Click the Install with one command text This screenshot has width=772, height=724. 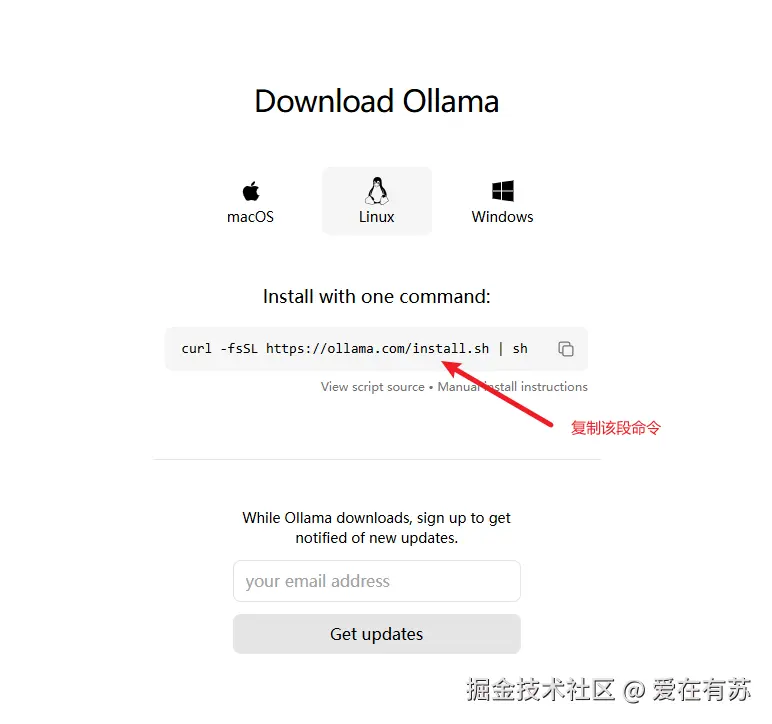pyautogui.click(x=377, y=296)
